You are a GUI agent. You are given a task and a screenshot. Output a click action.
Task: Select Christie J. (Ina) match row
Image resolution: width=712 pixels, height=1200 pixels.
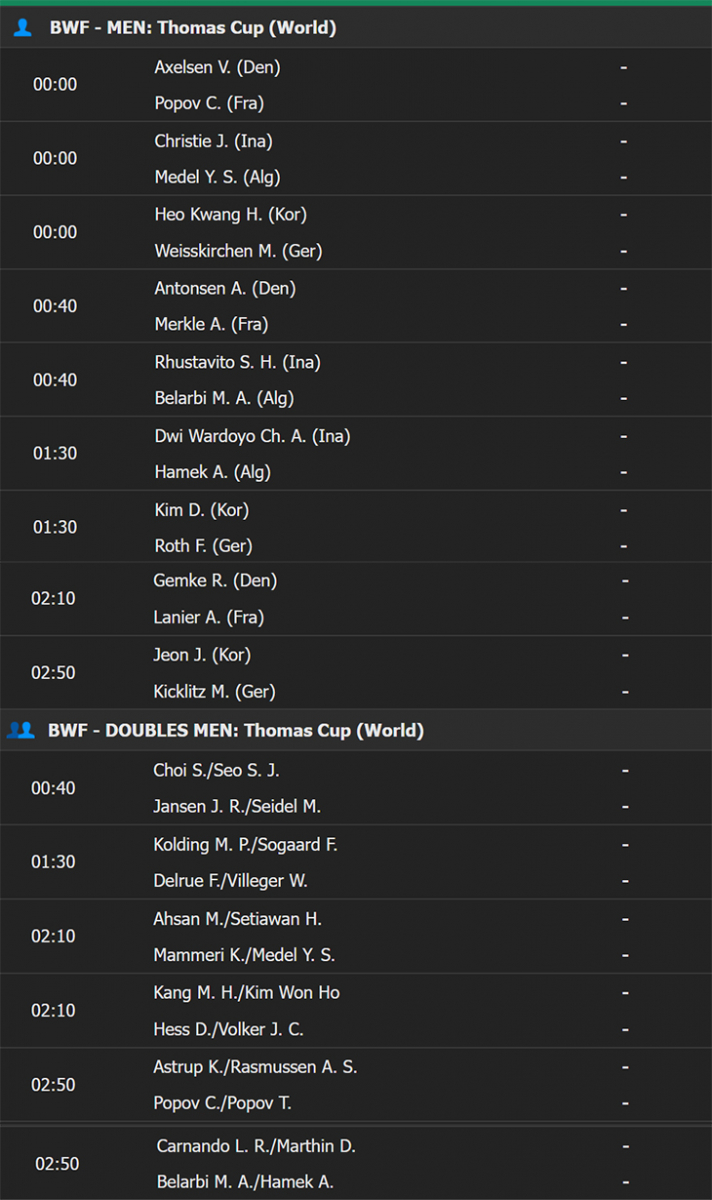356,159
